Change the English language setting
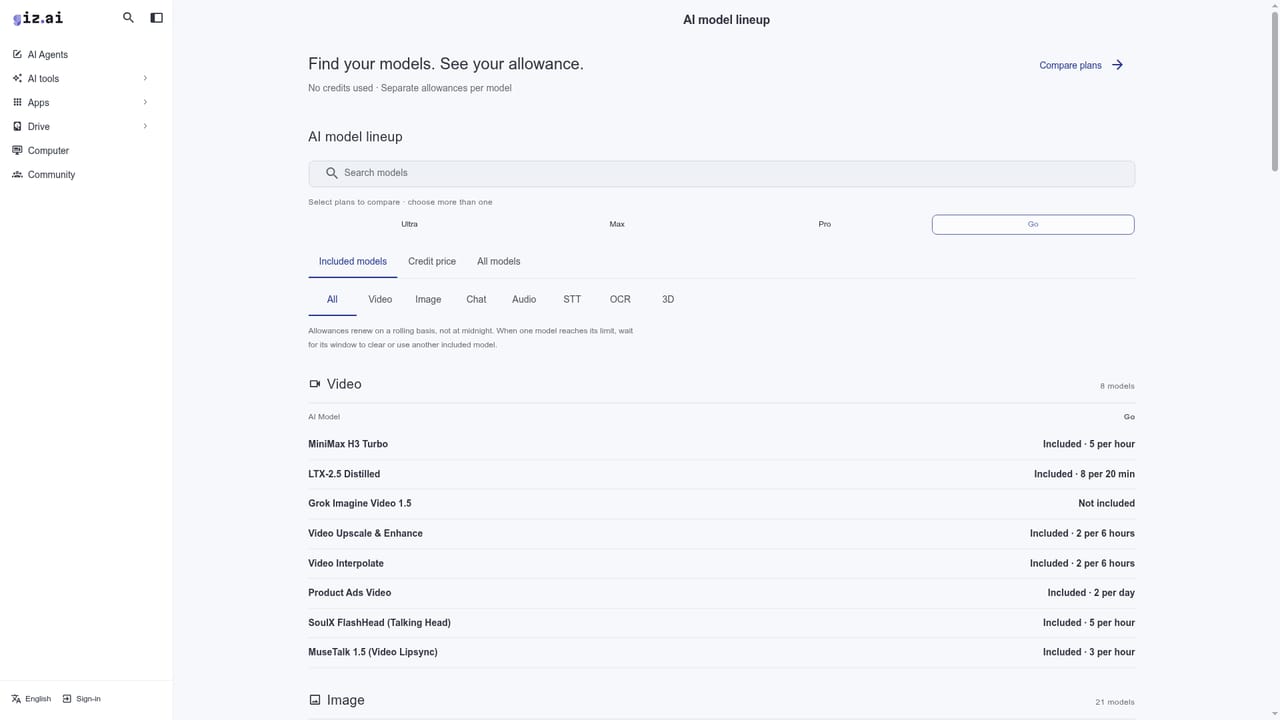1280x720 pixels. pyautogui.click(x=31, y=699)
